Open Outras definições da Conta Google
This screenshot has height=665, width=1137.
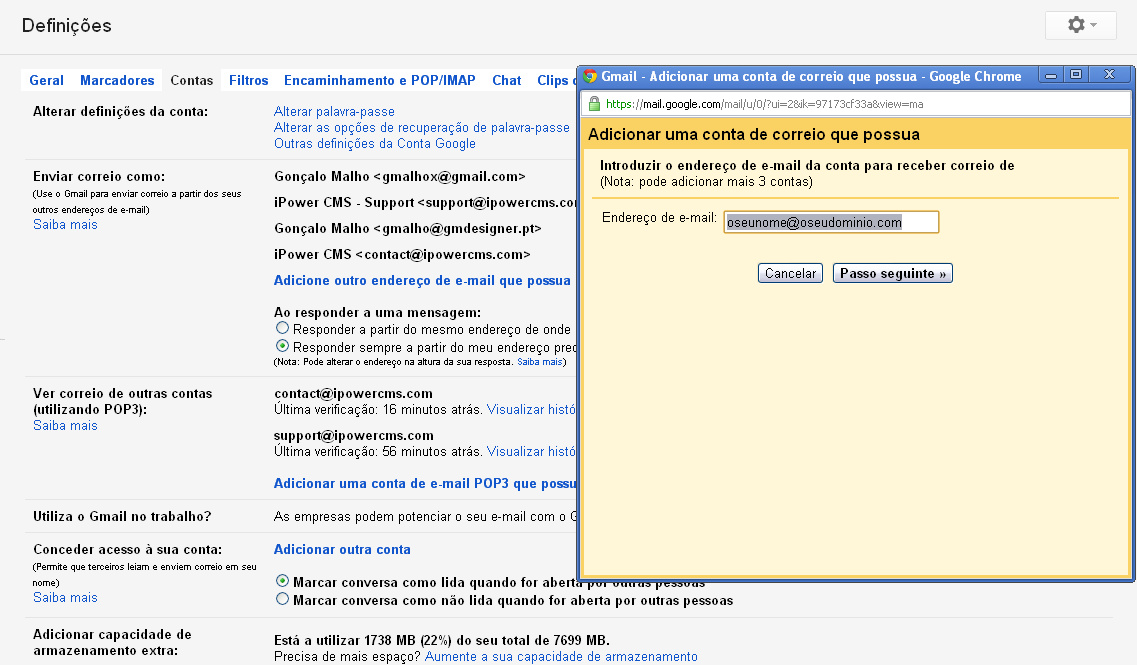pos(375,144)
